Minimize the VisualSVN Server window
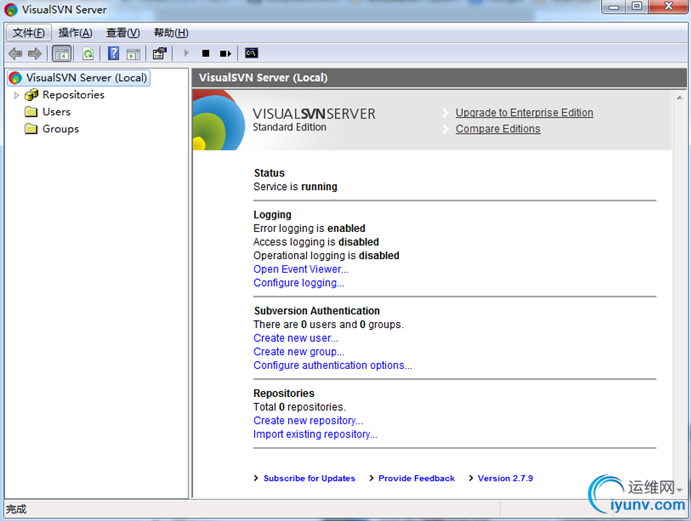691x521 pixels. pyautogui.click(x=614, y=6)
